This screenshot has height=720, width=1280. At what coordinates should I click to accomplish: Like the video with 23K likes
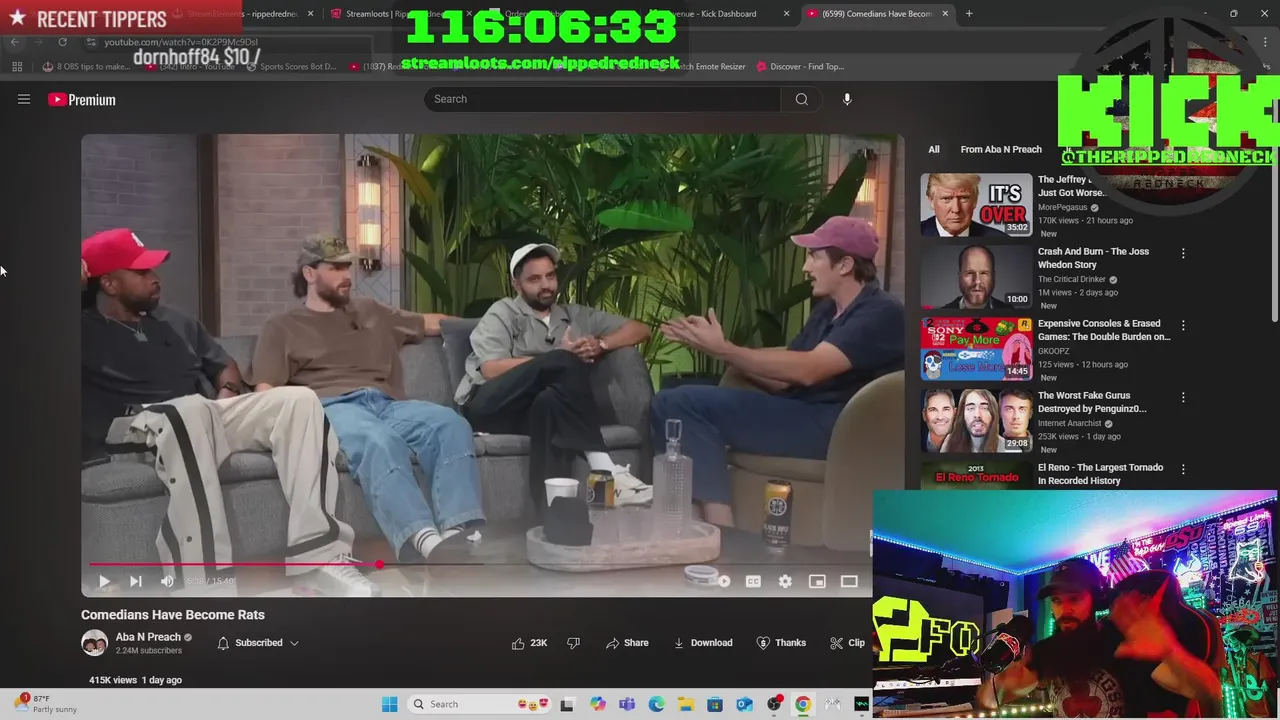(529, 643)
